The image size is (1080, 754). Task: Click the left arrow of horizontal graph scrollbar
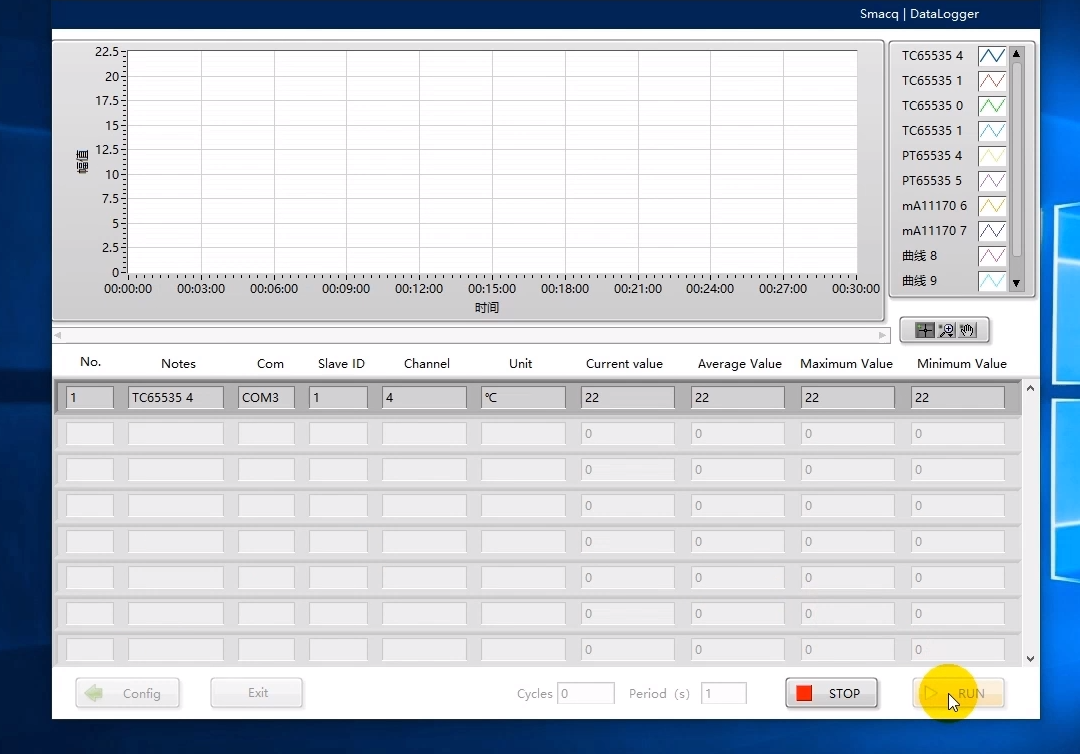pyautogui.click(x=58, y=335)
